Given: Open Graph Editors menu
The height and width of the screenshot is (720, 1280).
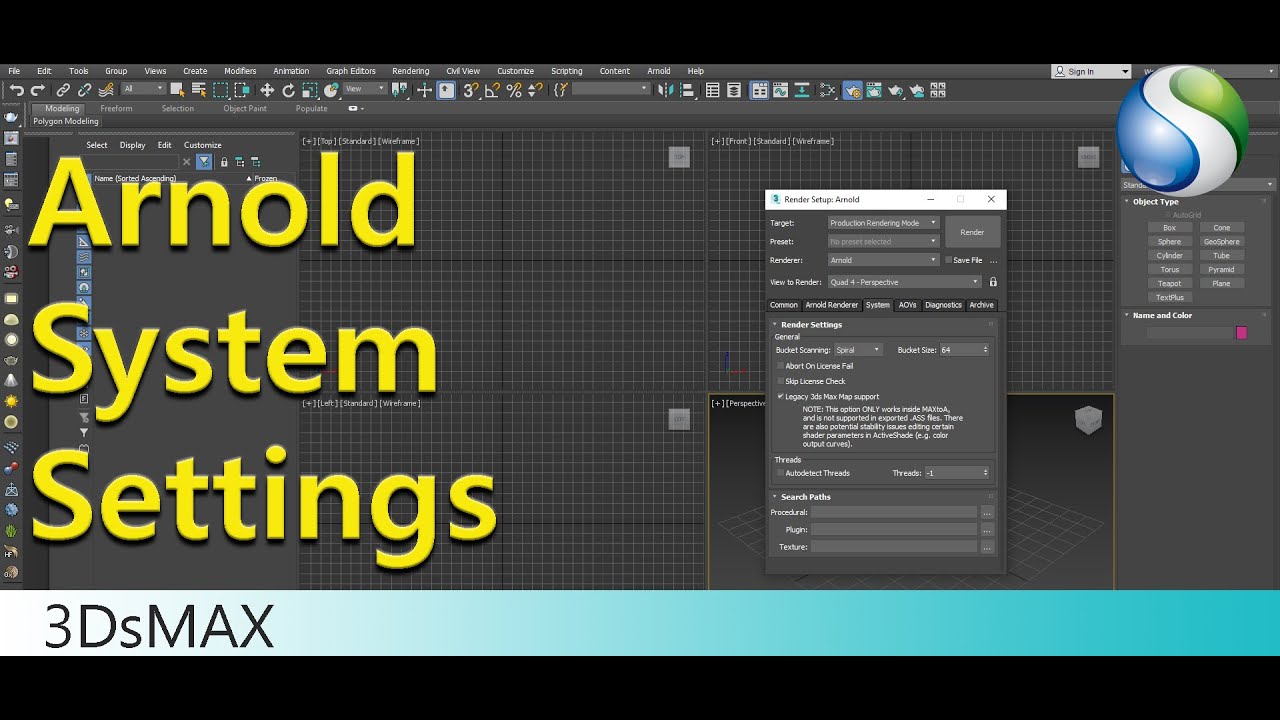Looking at the screenshot, I should pyautogui.click(x=351, y=71).
